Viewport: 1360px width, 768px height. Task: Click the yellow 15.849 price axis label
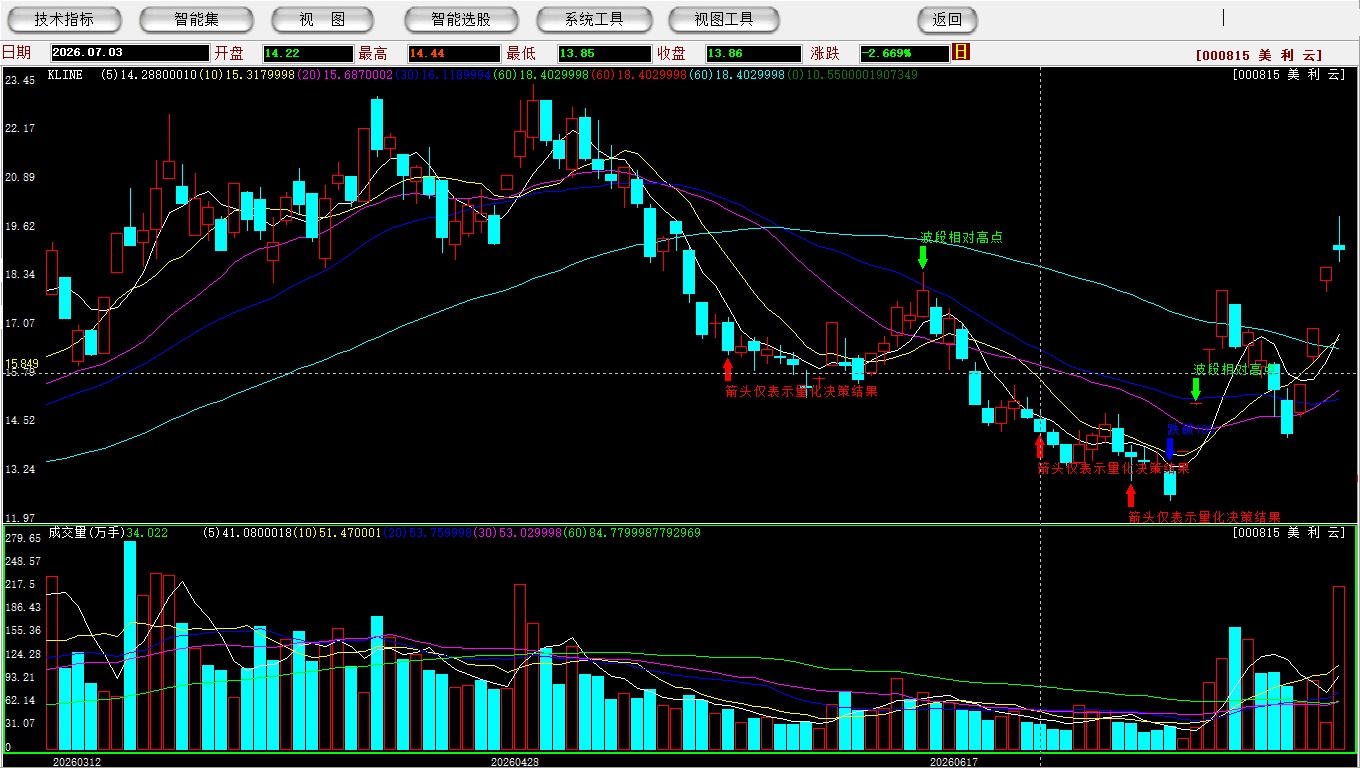[21, 364]
